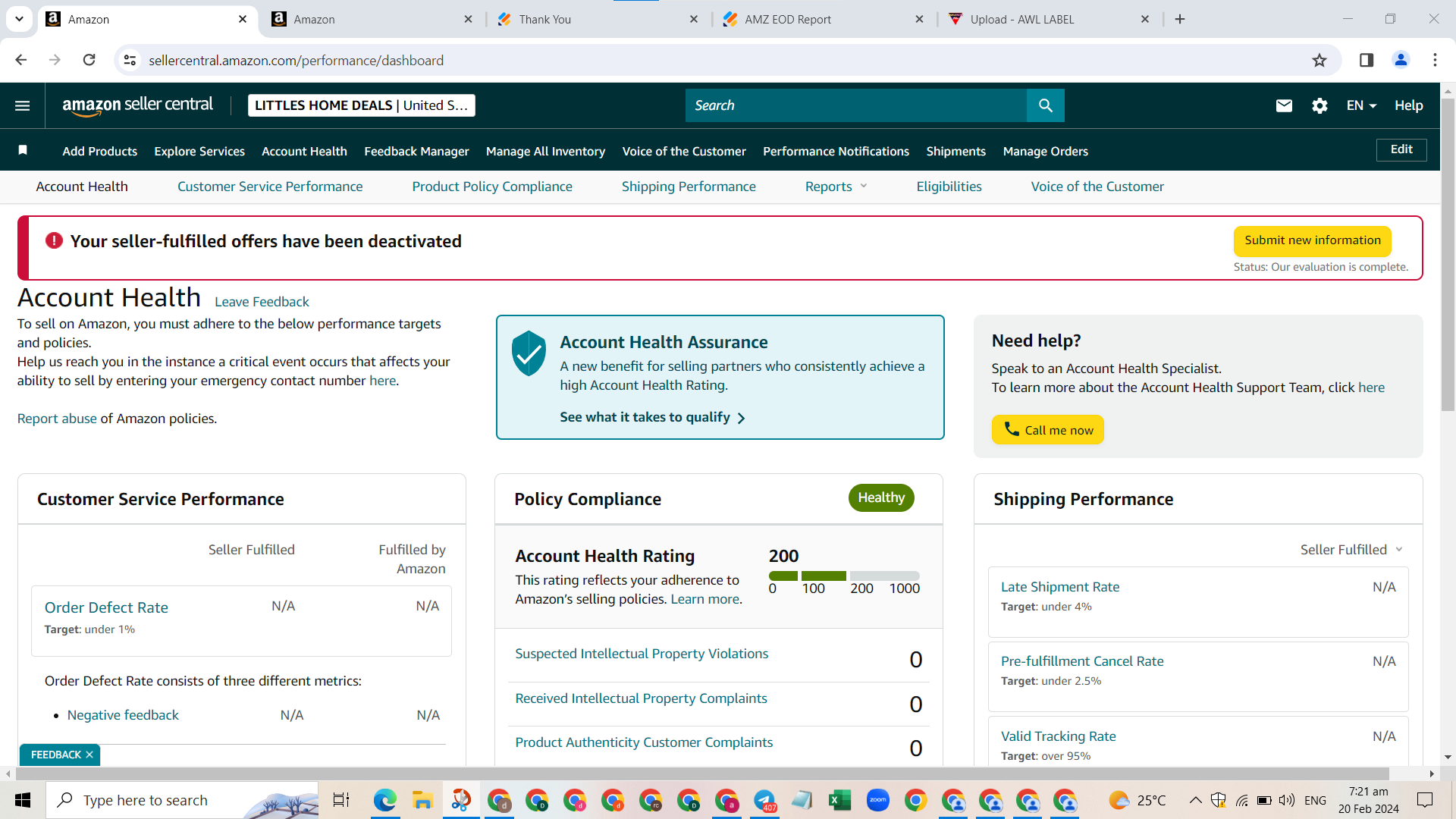This screenshot has height=819, width=1456.
Task: Open the Eligibilities tab
Action: [949, 187]
